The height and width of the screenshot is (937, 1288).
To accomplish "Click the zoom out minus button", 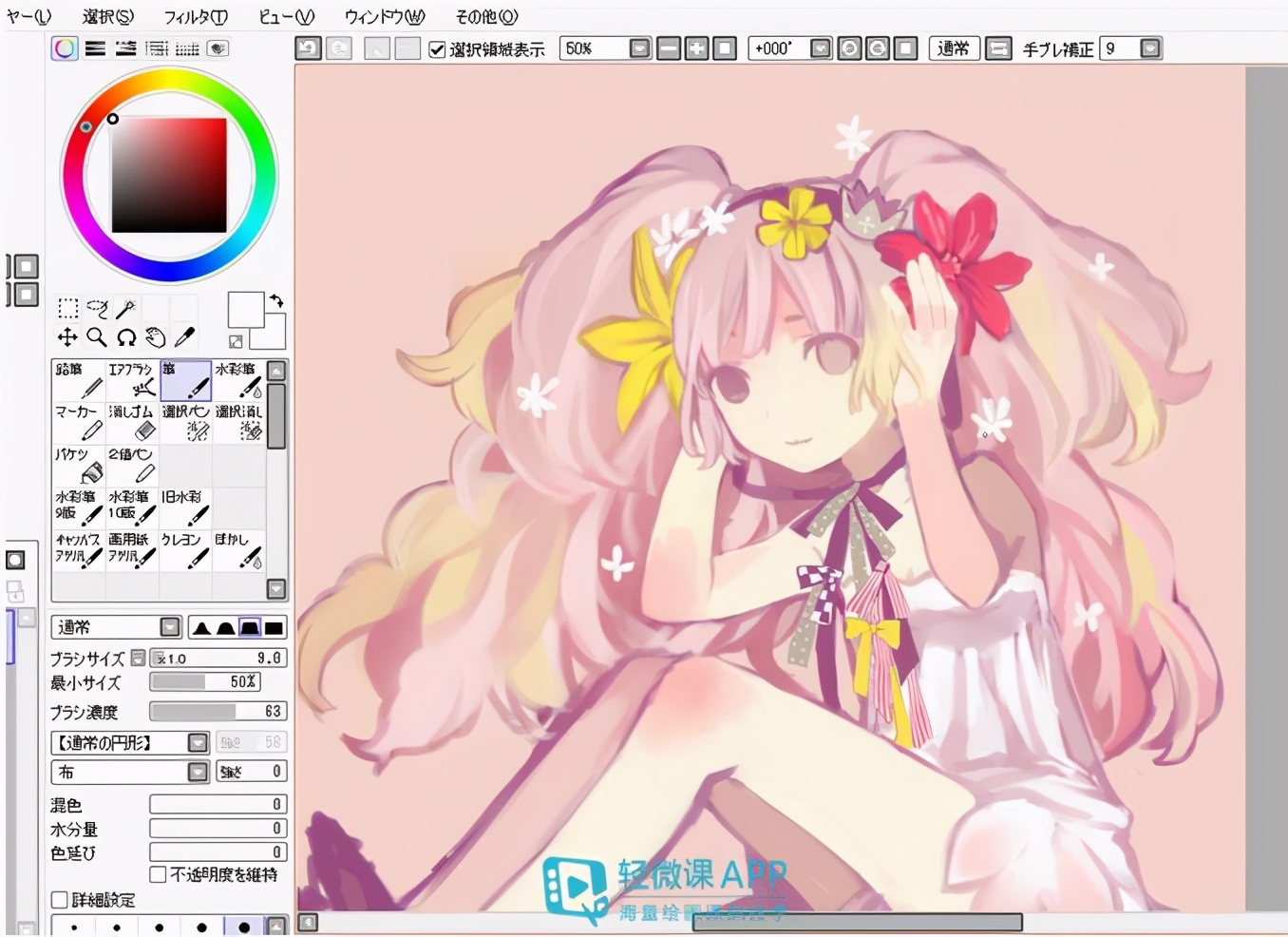I will click(669, 48).
